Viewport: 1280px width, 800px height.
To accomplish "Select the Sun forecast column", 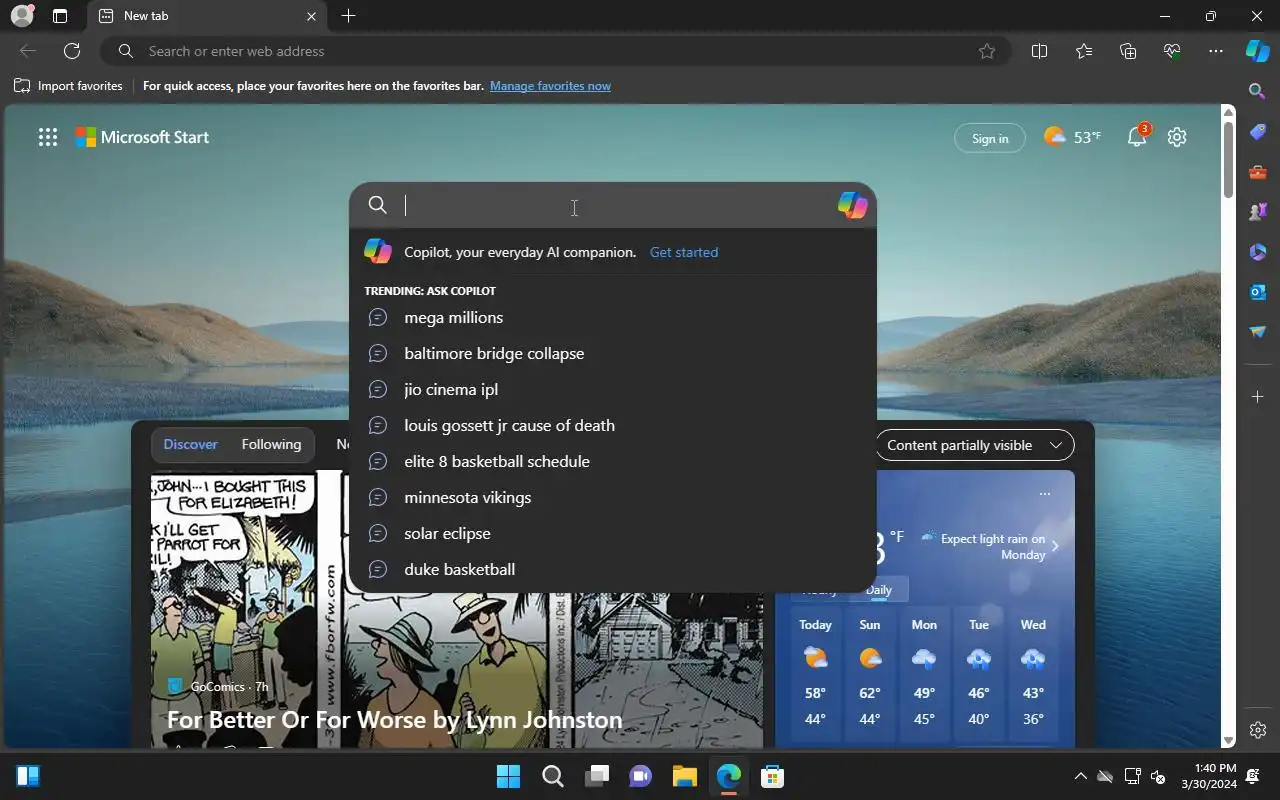I will coord(870,673).
